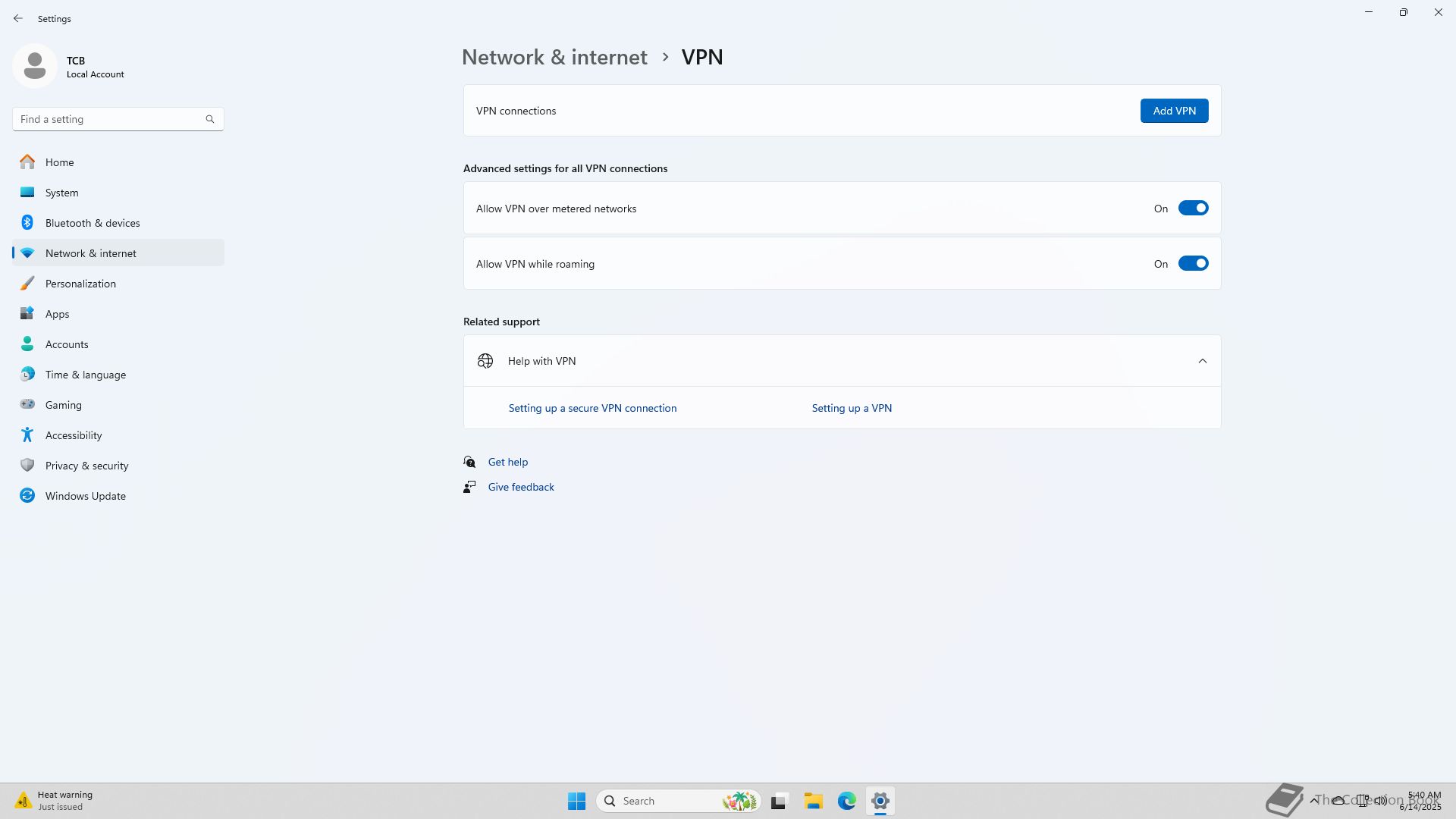Disable Allow VPN over metered networks
Image resolution: width=1456 pixels, height=819 pixels.
pos(1193,209)
